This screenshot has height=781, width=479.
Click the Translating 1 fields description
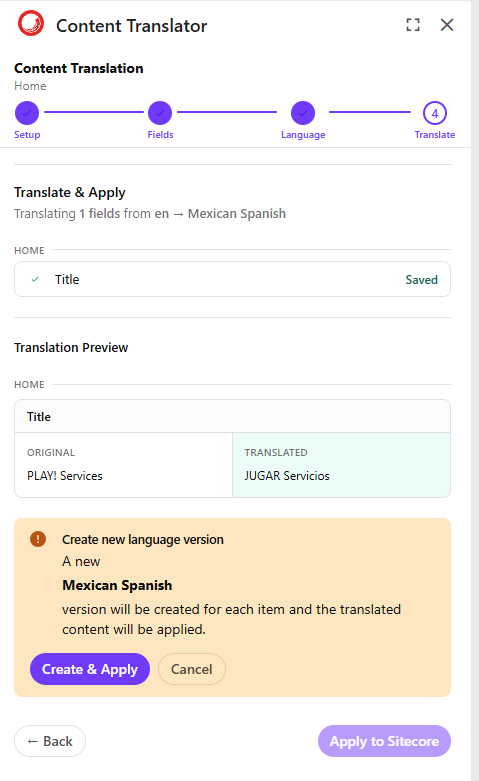(x=150, y=214)
